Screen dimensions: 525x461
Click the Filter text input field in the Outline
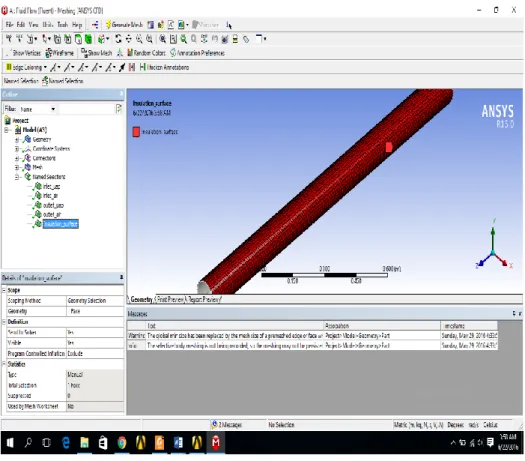pos(86,109)
